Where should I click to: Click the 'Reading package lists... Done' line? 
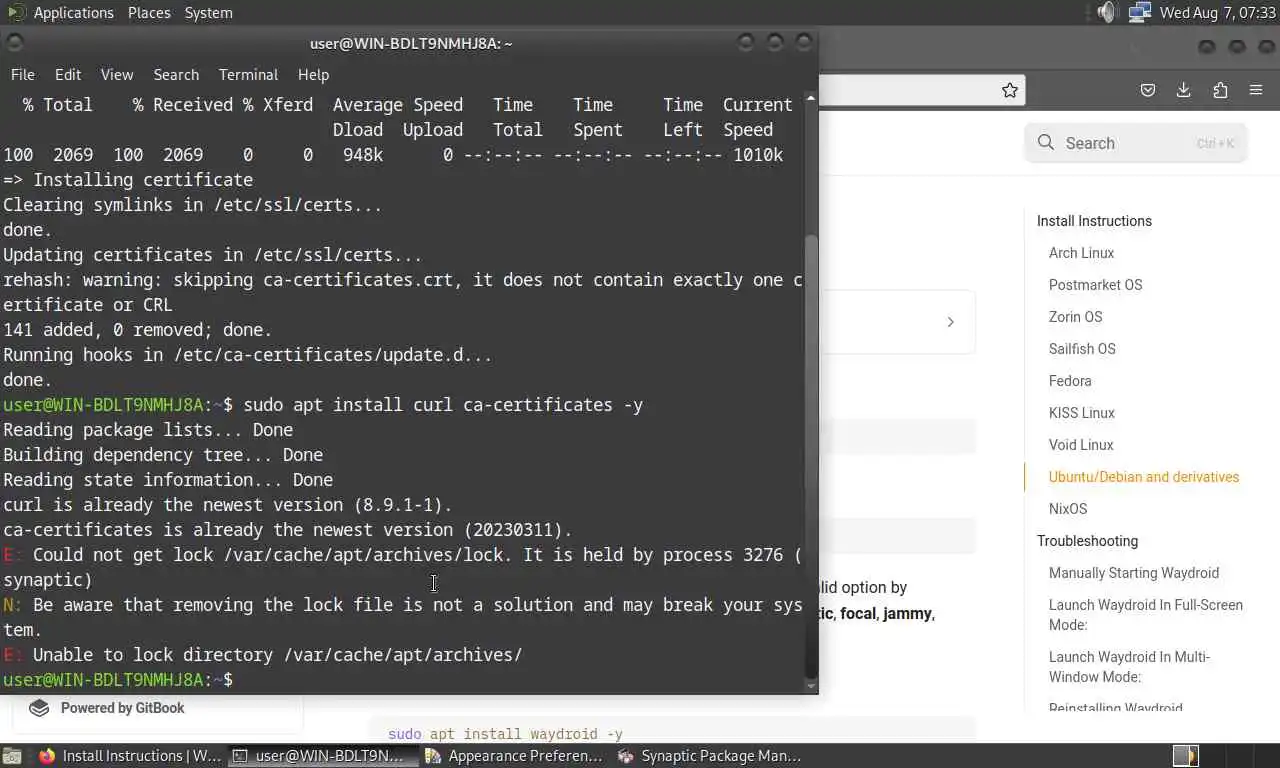point(148,430)
